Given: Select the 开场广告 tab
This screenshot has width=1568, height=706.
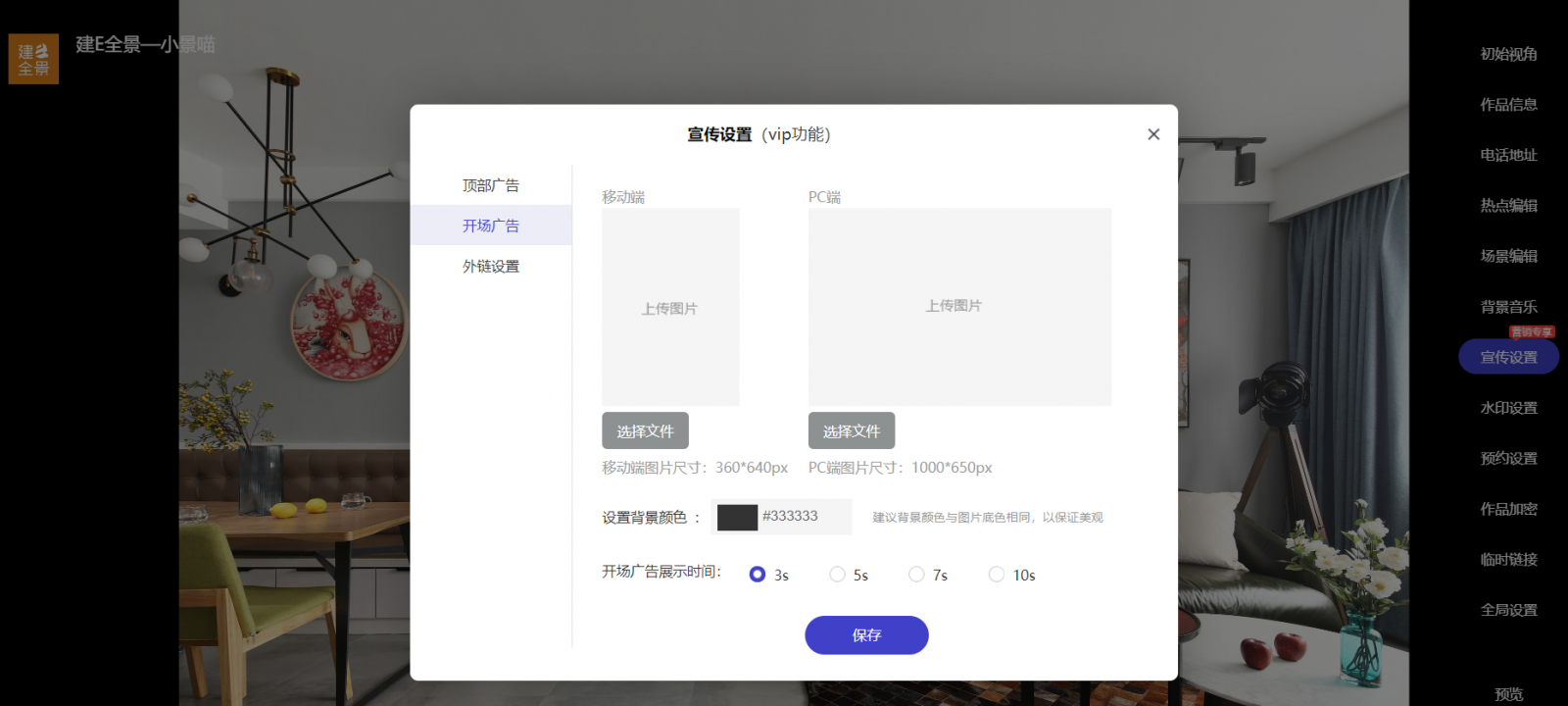Looking at the screenshot, I should [x=491, y=226].
